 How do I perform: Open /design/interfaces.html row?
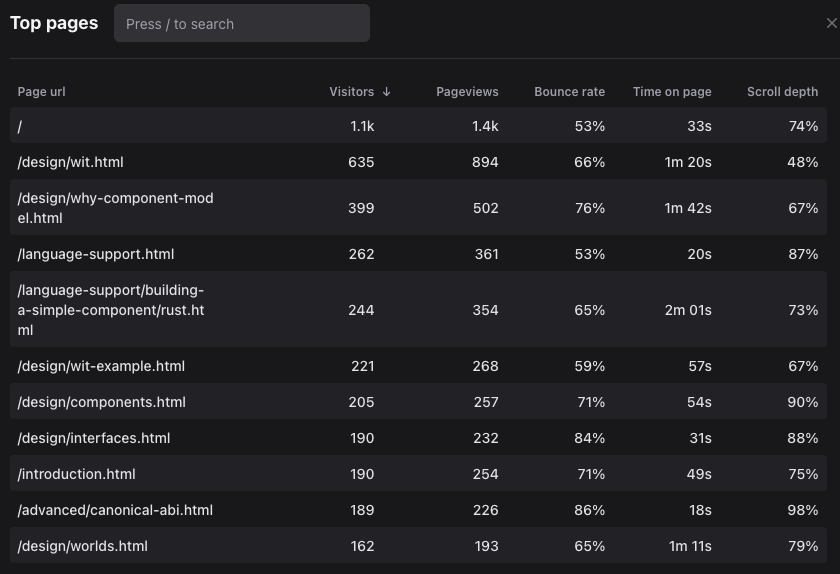94,438
